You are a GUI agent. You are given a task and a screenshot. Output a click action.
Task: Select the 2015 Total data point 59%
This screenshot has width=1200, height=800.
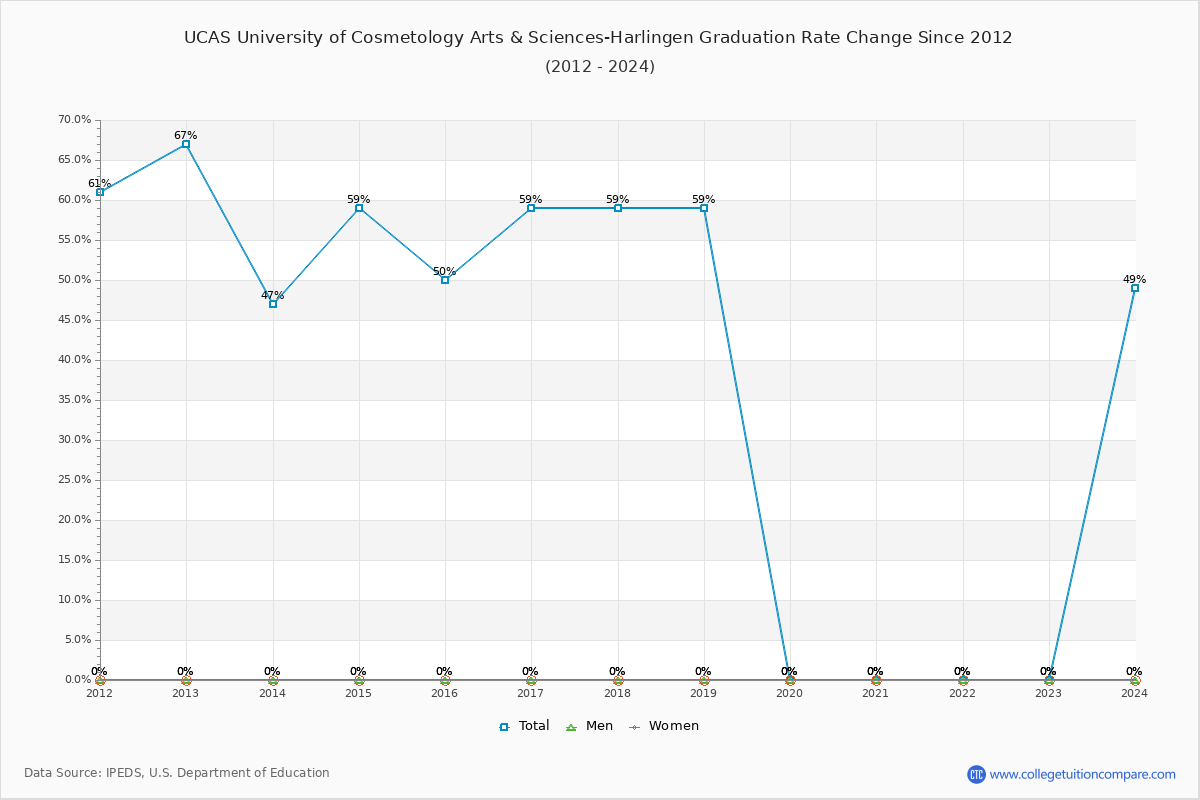point(359,208)
